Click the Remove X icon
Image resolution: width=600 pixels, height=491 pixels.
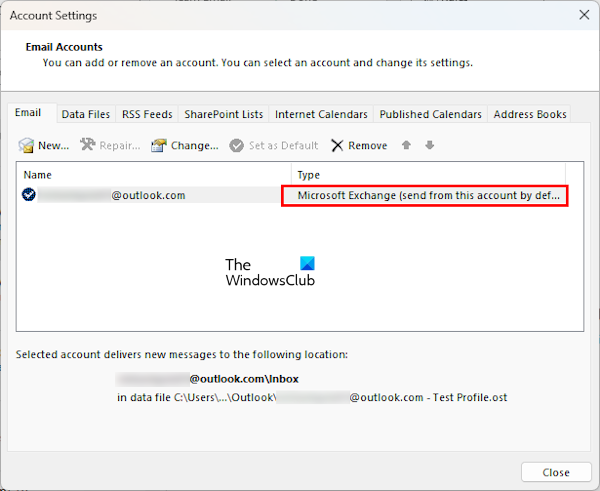337,145
